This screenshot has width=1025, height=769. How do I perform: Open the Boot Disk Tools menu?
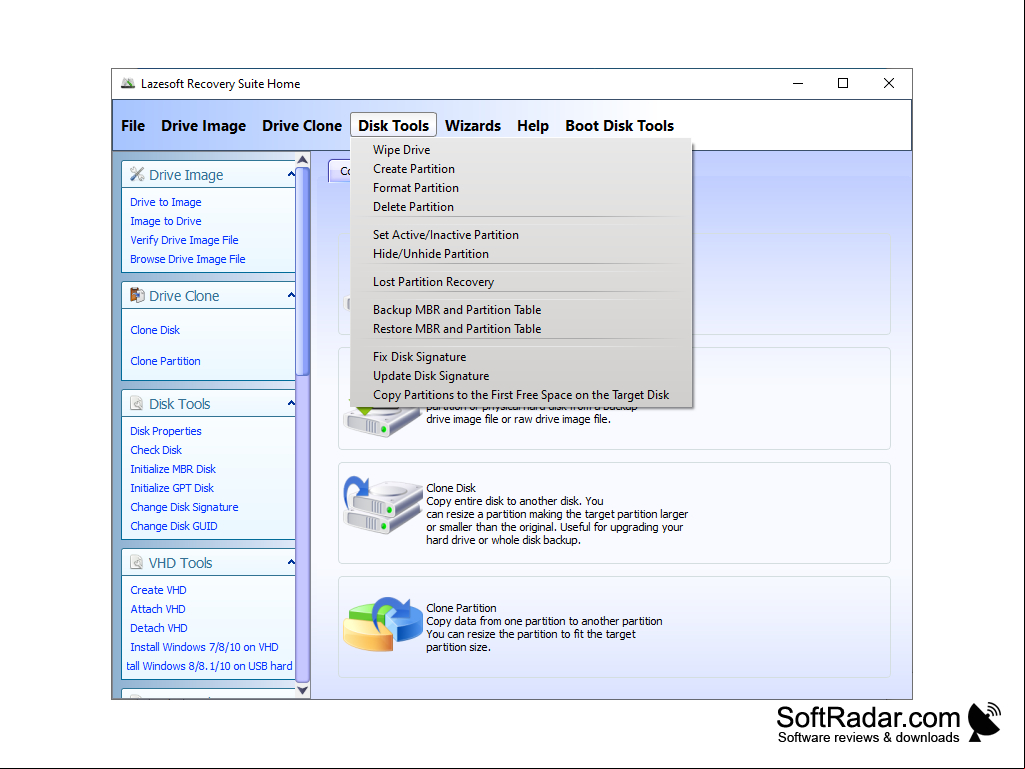coord(619,126)
